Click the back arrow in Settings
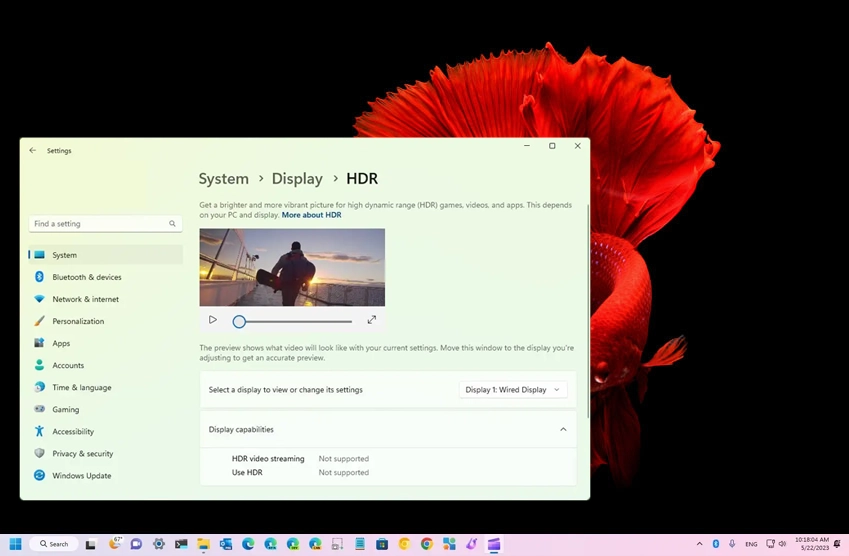This screenshot has height=556, width=849. coord(33,150)
